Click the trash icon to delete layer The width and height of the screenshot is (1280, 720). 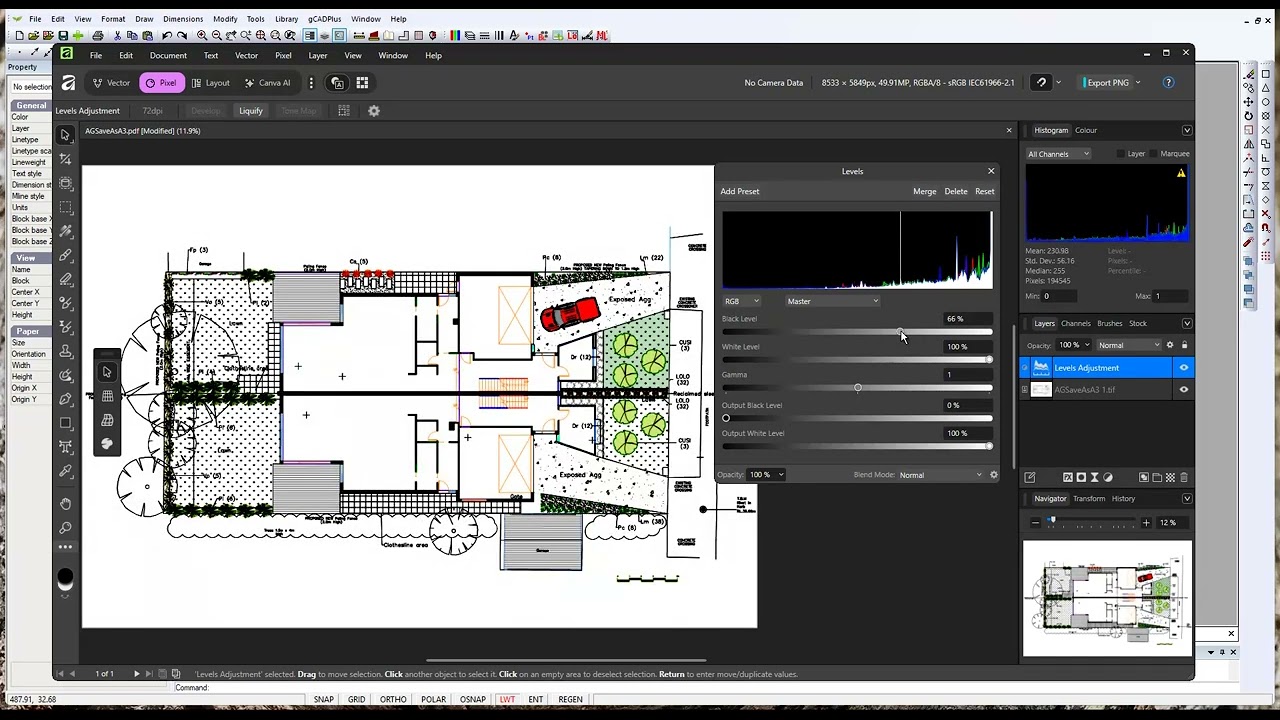pyautogui.click(x=1184, y=477)
